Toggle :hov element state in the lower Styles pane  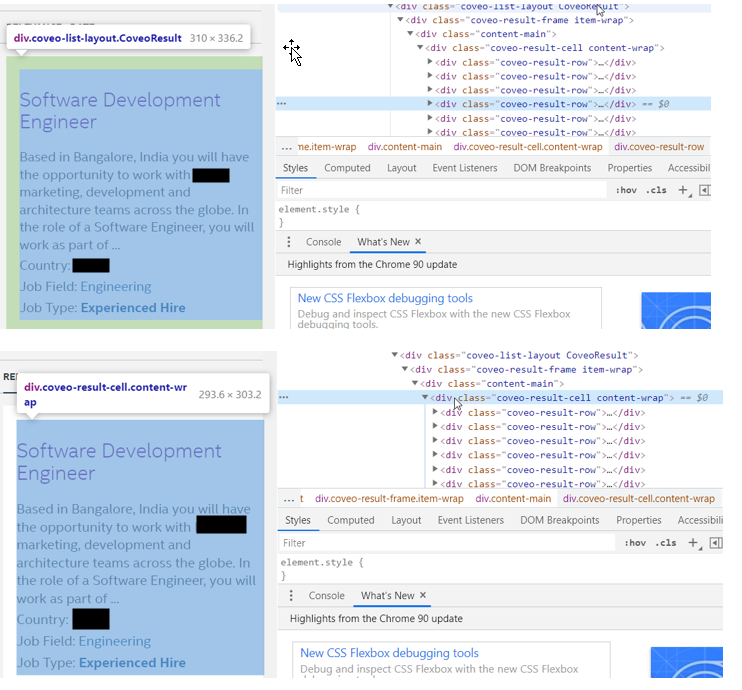(634, 543)
